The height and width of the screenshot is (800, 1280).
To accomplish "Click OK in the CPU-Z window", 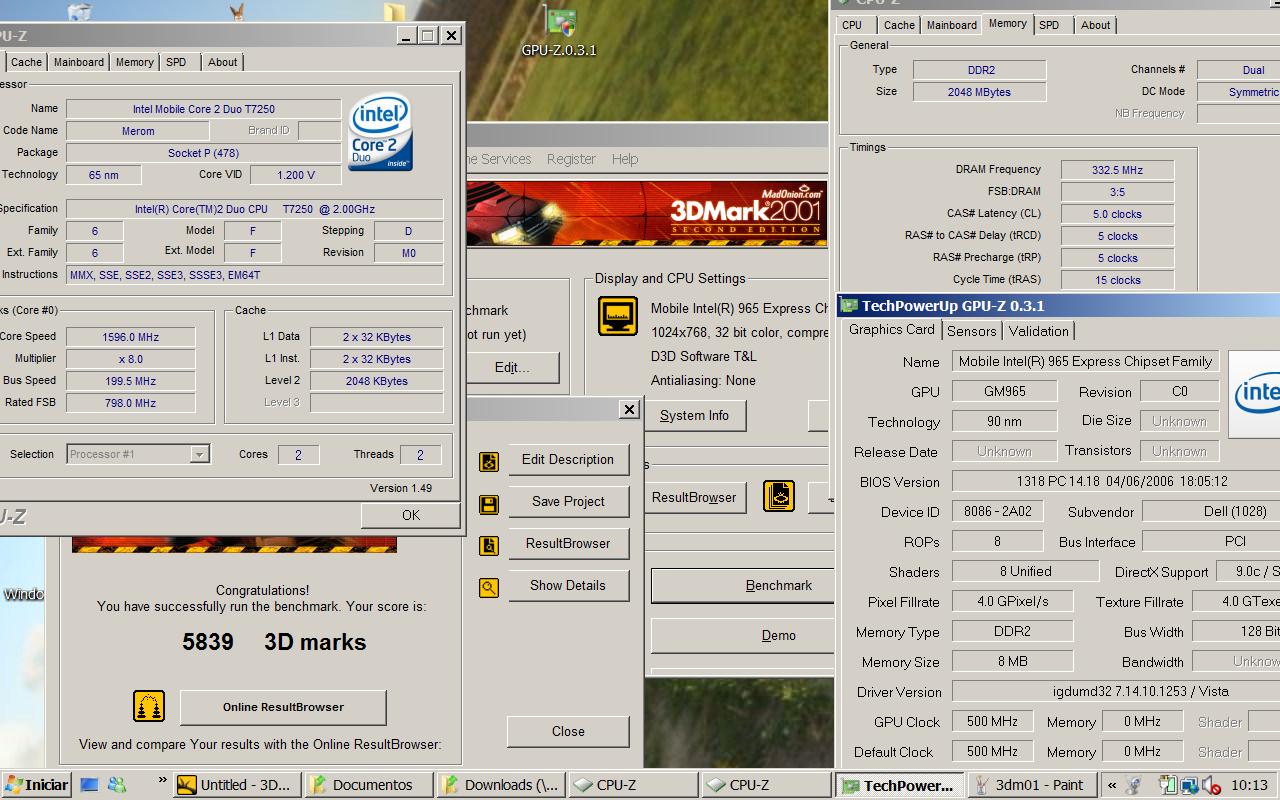I will click(x=411, y=515).
